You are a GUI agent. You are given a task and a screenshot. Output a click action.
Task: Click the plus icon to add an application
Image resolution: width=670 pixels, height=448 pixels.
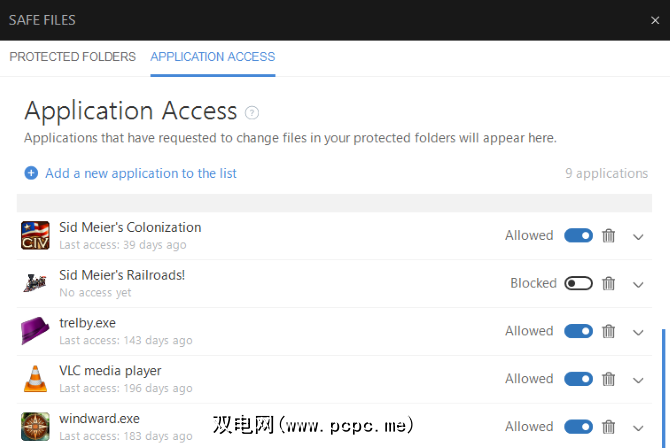[31, 173]
